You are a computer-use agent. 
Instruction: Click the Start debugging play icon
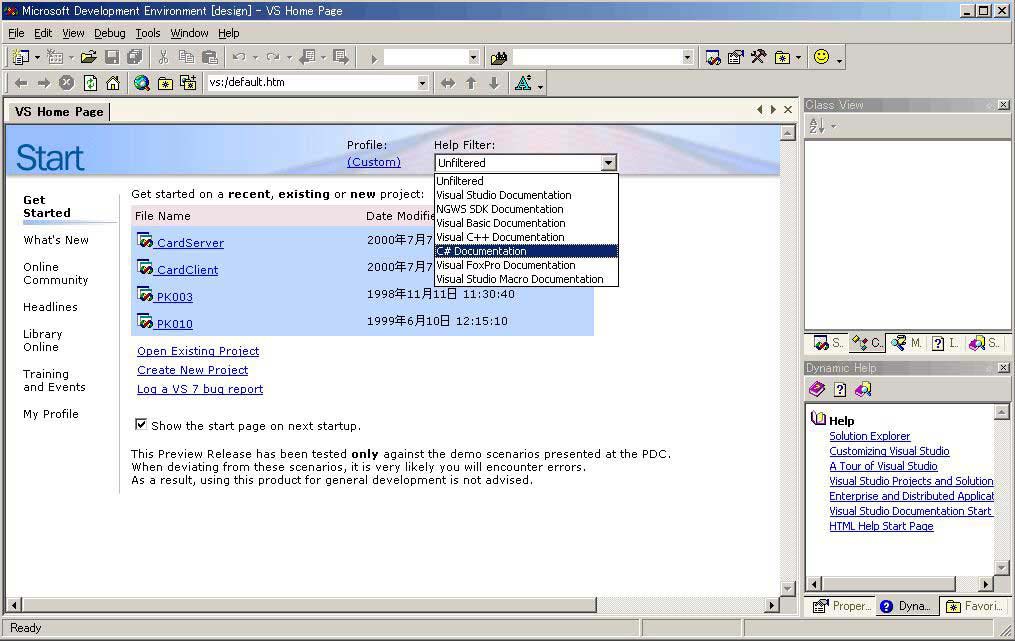pos(374,58)
